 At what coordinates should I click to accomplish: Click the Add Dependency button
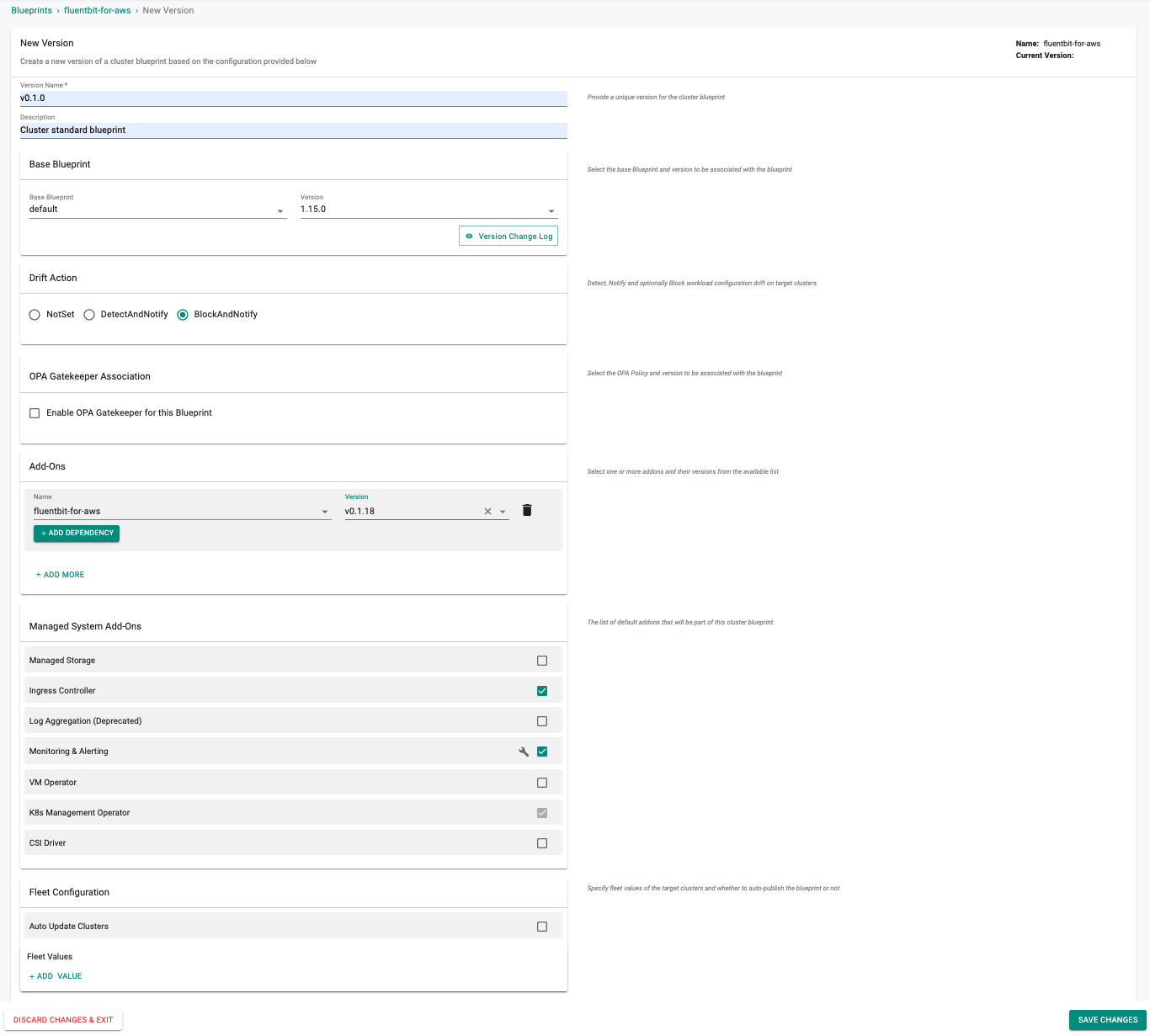(77, 534)
